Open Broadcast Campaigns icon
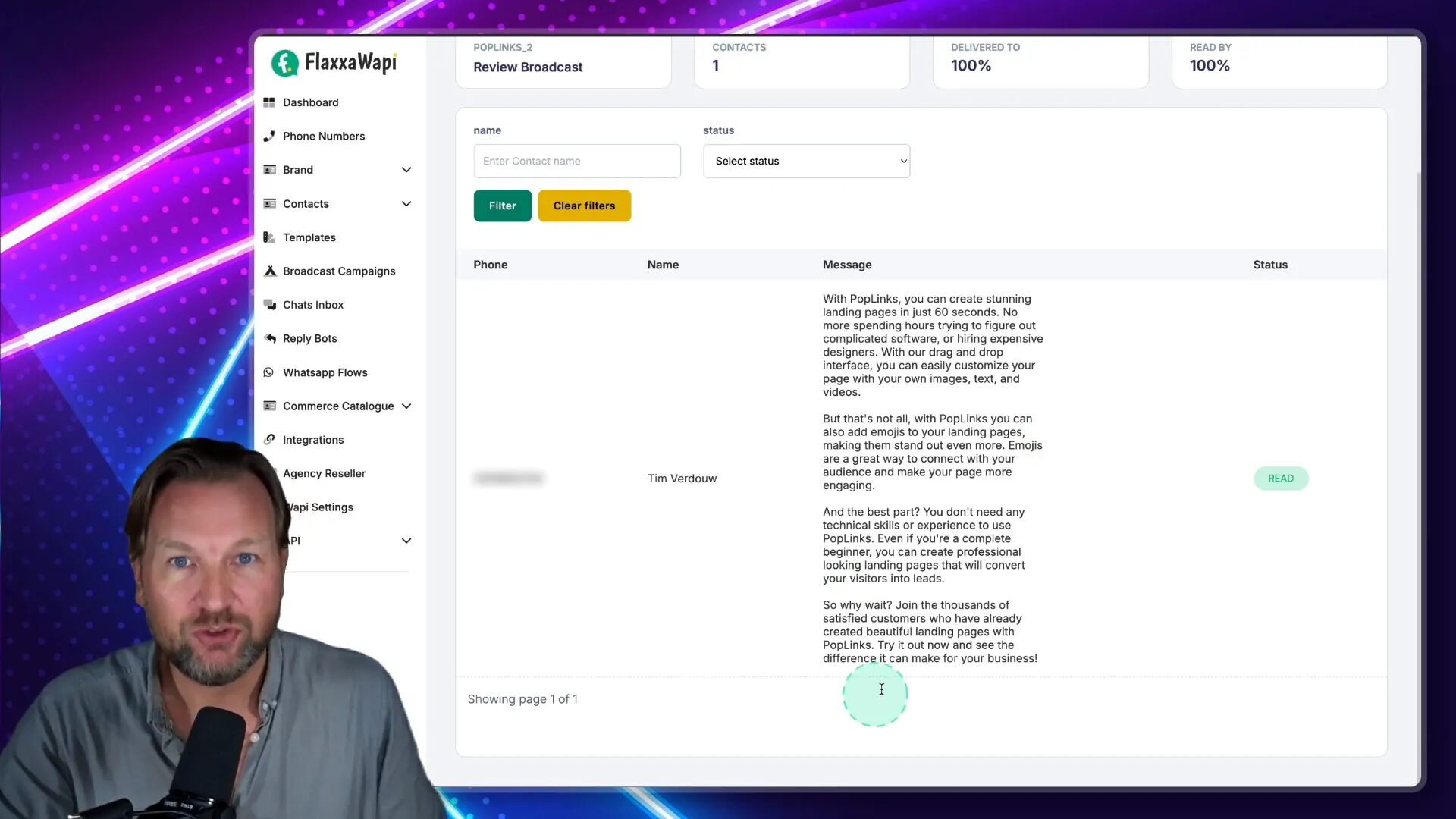Viewport: 1456px width, 819px height. tap(269, 270)
